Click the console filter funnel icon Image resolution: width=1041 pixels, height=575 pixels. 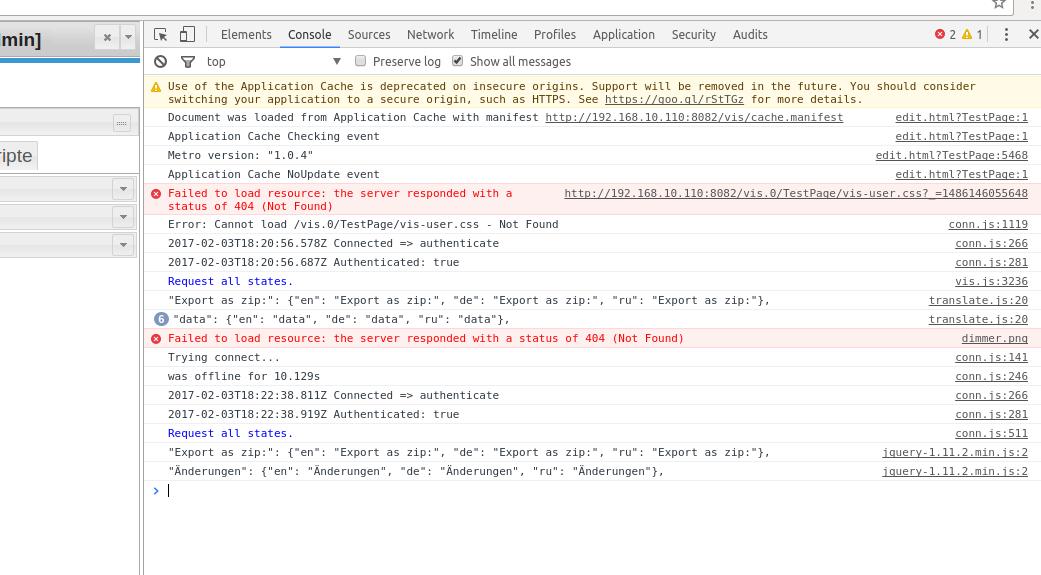pos(187,61)
